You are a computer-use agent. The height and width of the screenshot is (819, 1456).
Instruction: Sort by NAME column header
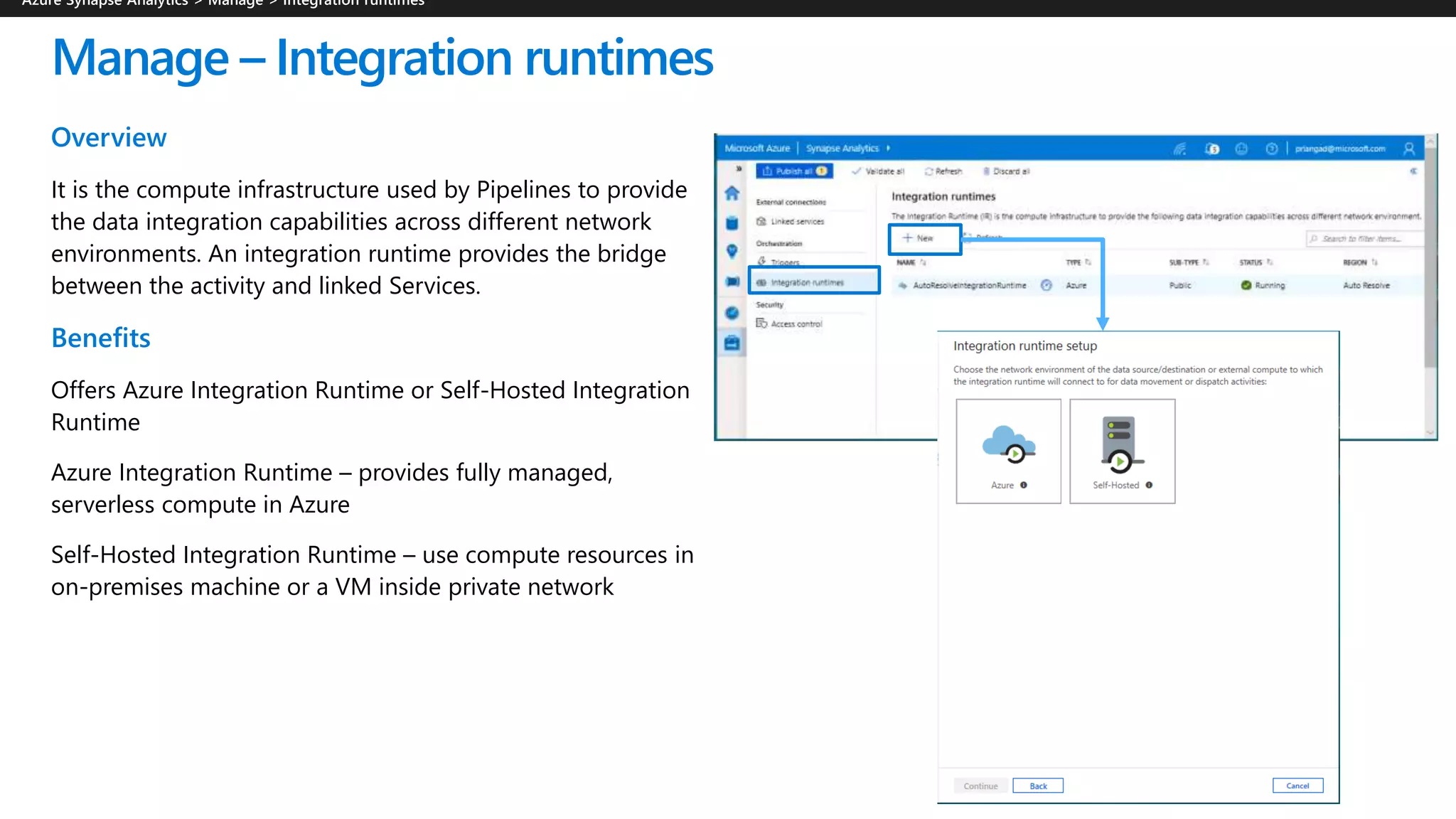pyautogui.click(x=911, y=262)
